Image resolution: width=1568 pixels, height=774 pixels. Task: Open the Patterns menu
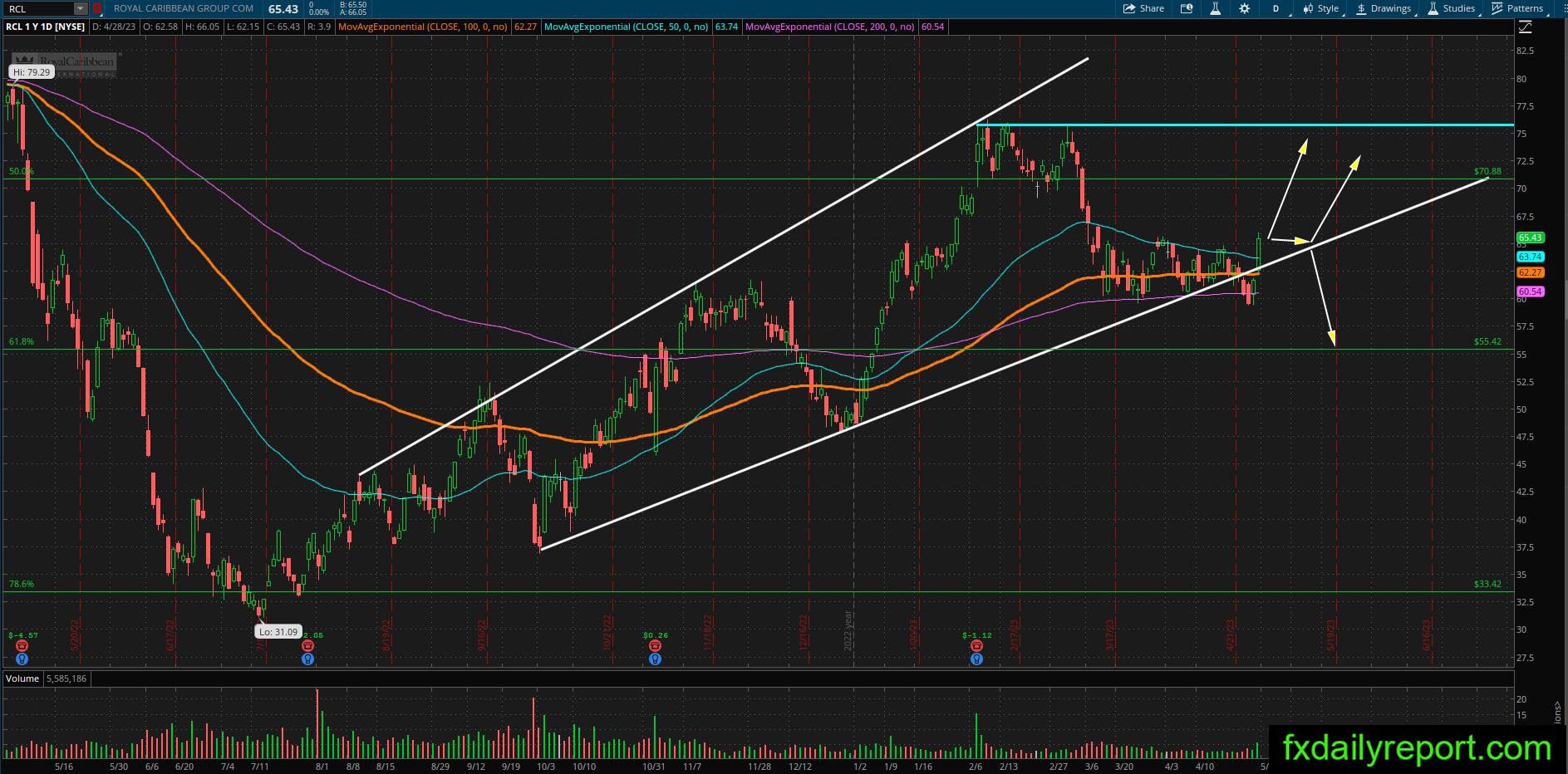[1518, 8]
